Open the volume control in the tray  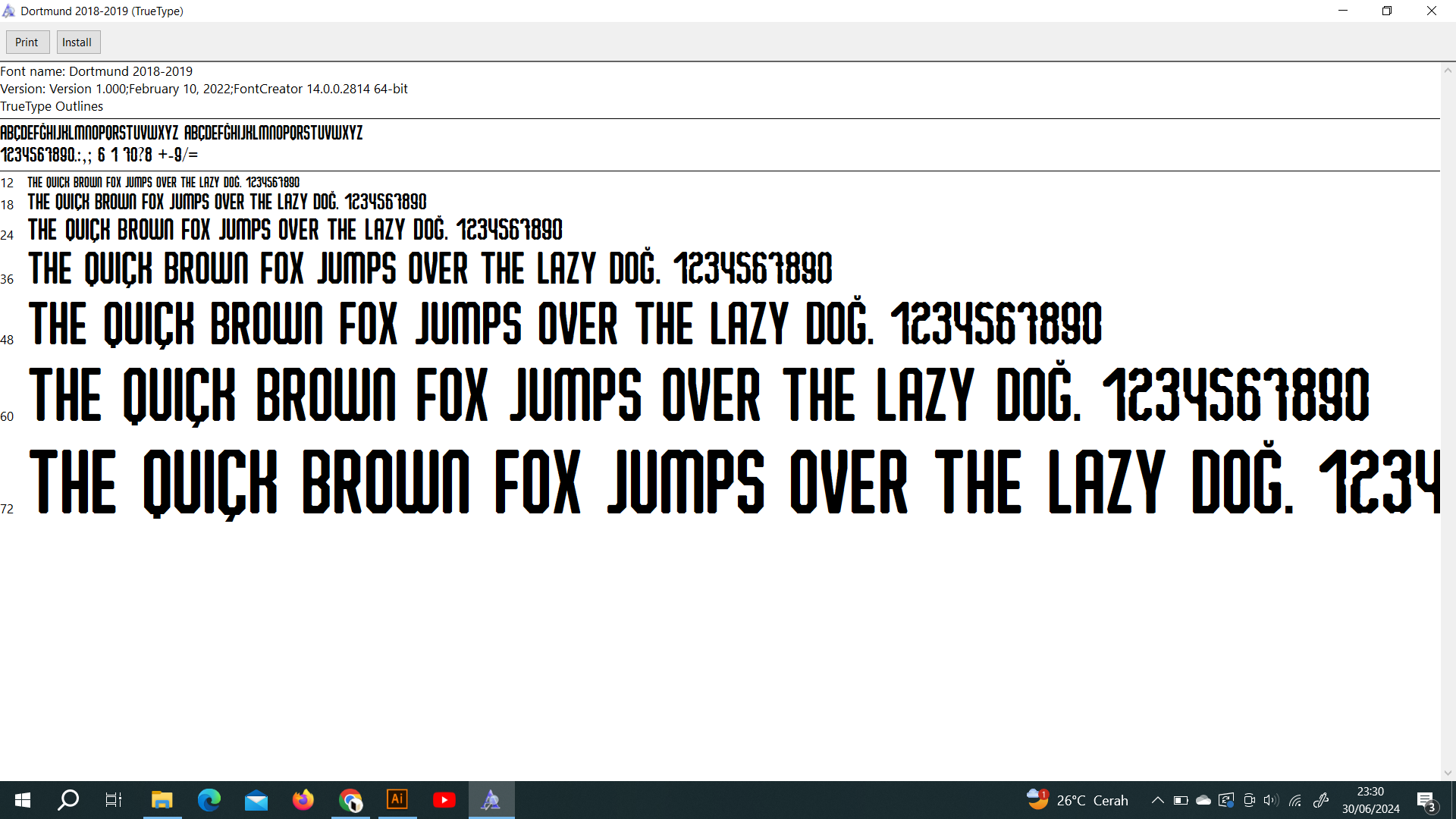(1271, 800)
